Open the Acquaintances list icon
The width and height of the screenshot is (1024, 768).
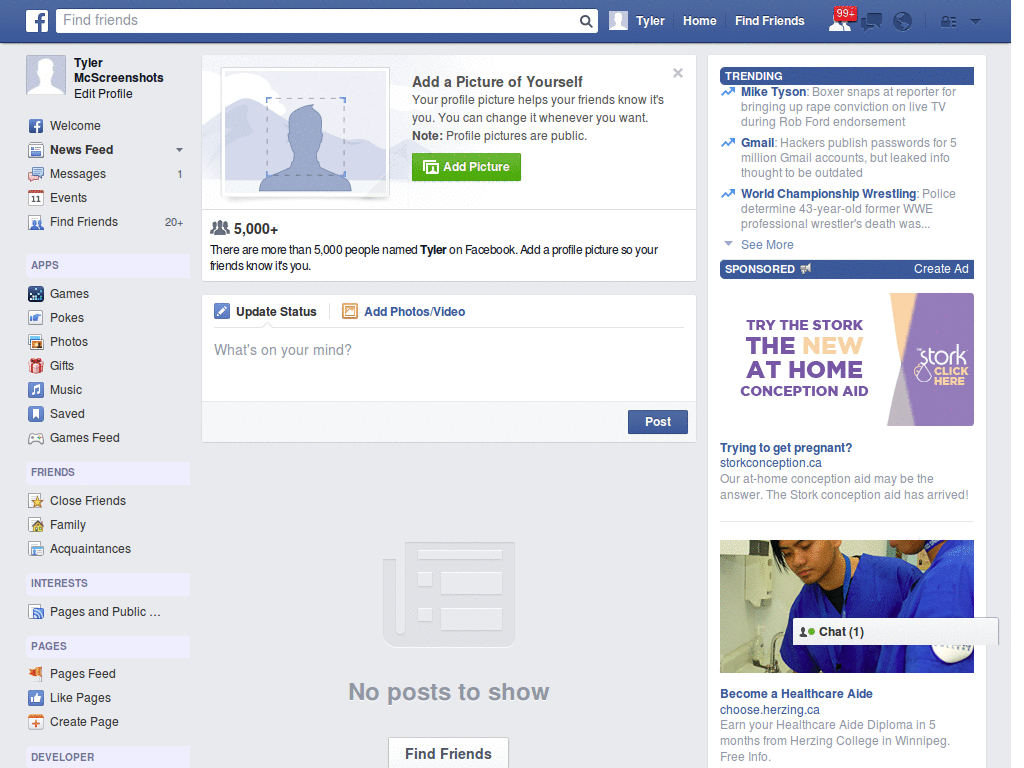pyautogui.click(x=36, y=549)
